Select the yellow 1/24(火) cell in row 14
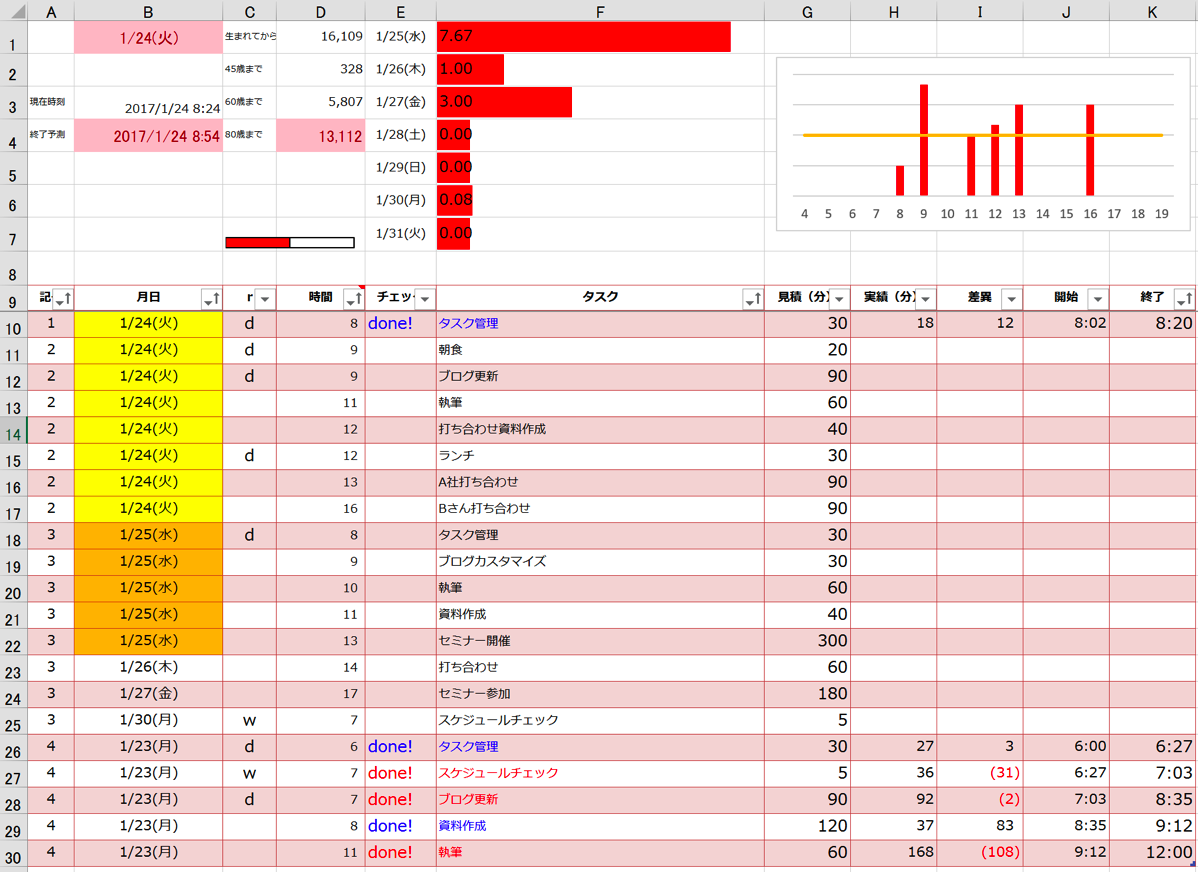1198x872 pixels. click(148, 430)
